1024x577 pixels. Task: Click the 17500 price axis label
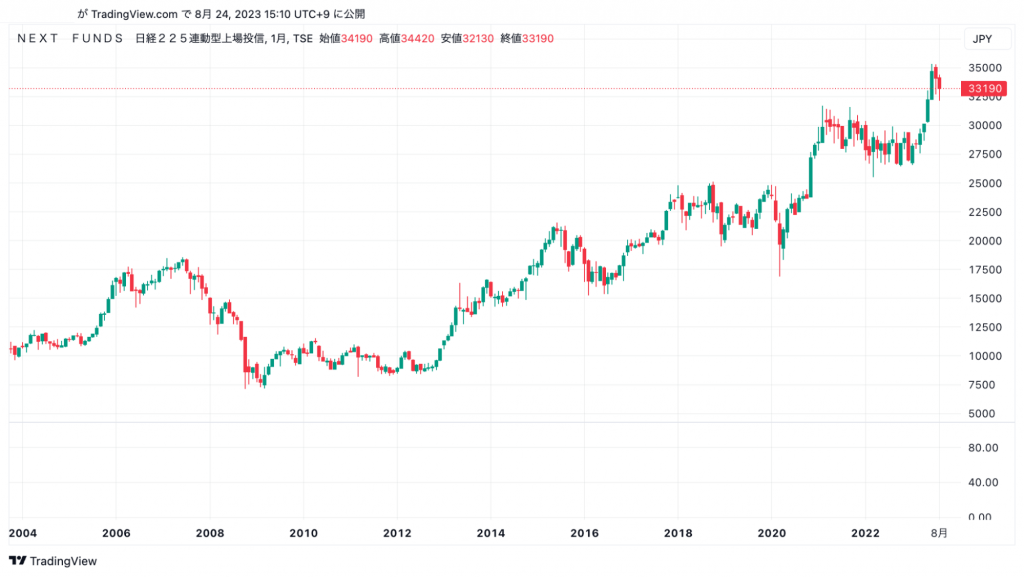click(985, 270)
